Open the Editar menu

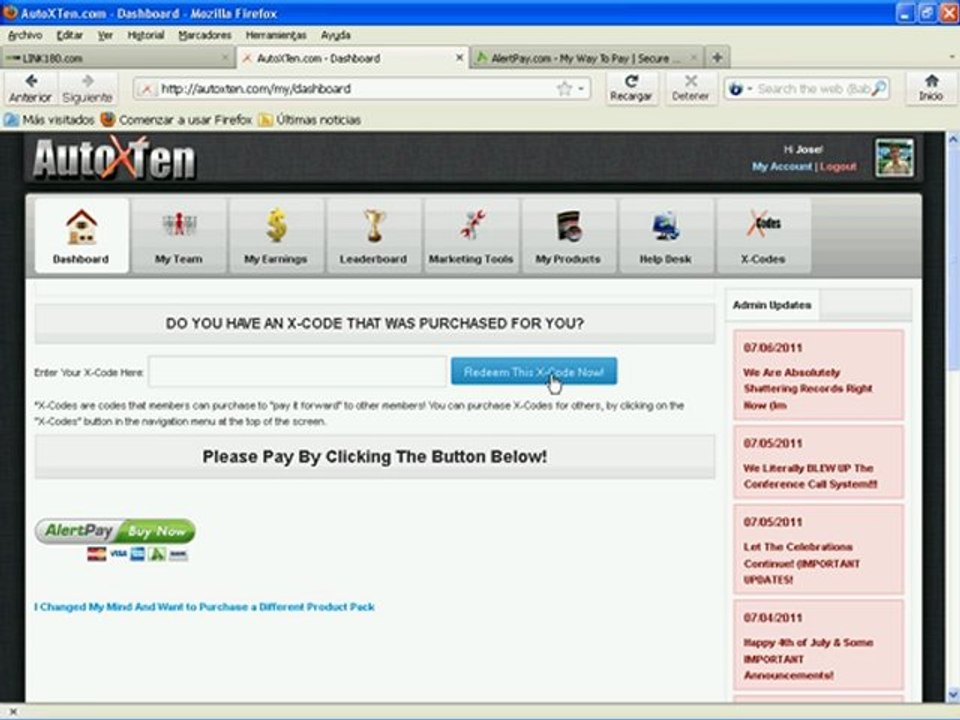pos(69,35)
